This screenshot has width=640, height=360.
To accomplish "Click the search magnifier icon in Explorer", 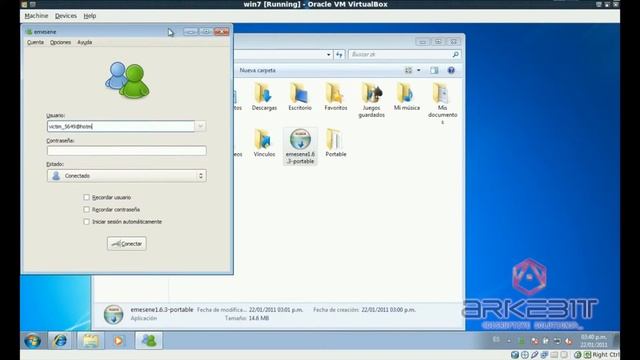I will pyautogui.click(x=456, y=54).
